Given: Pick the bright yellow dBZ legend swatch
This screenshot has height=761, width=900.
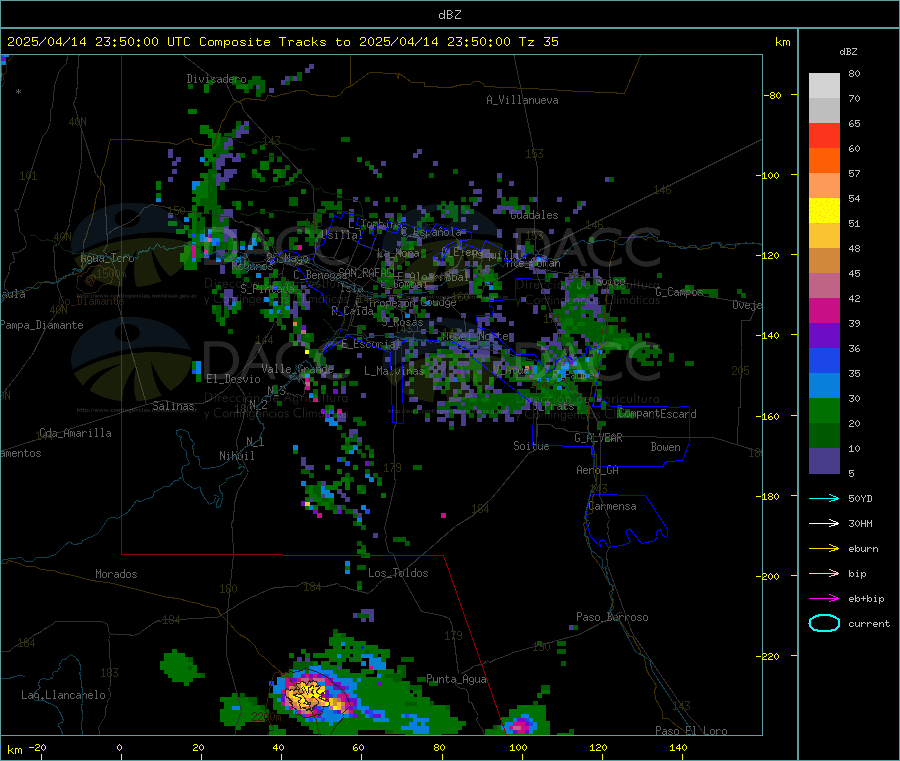Looking at the screenshot, I should tap(824, 211).
